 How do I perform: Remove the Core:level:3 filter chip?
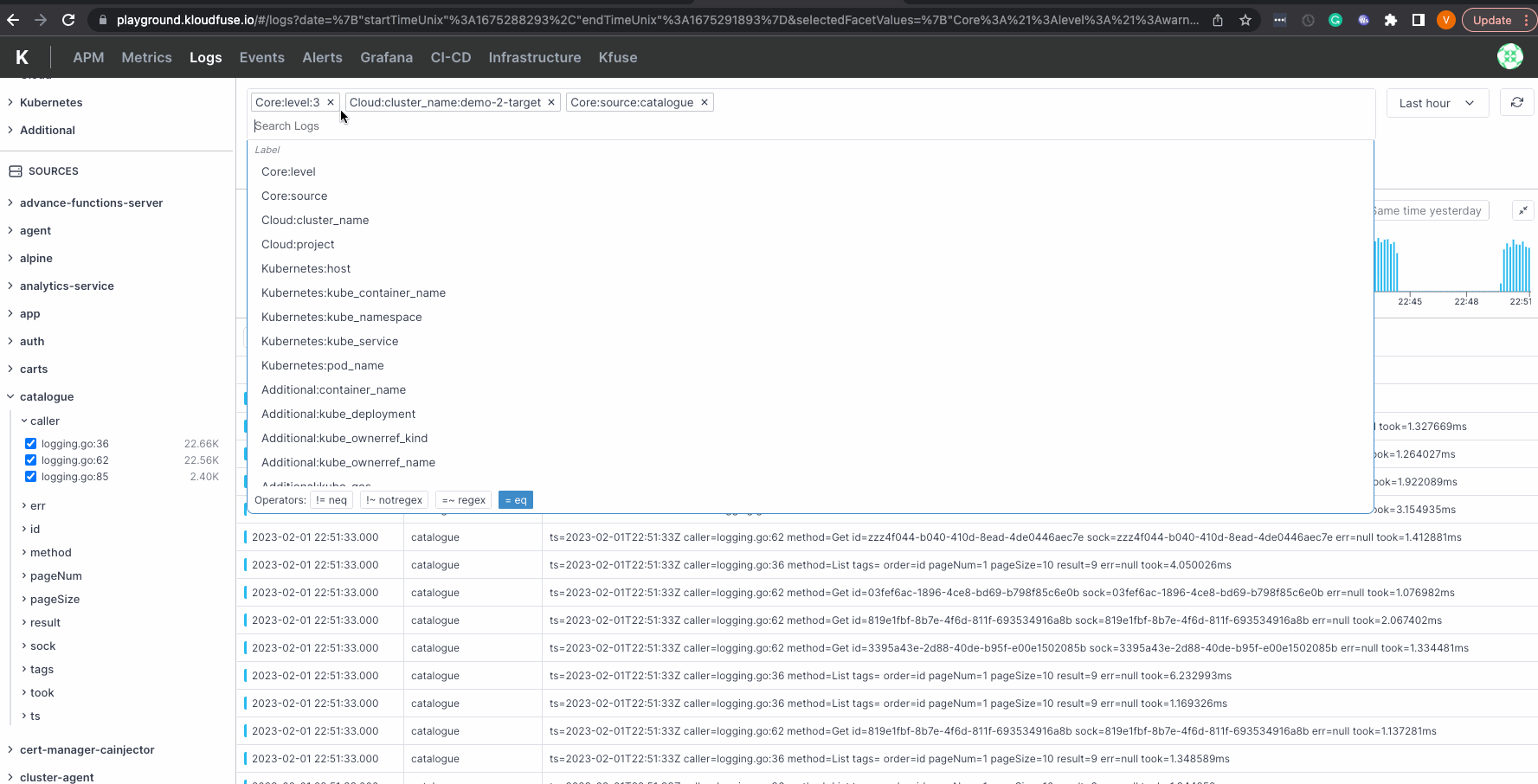pos(330,102)
